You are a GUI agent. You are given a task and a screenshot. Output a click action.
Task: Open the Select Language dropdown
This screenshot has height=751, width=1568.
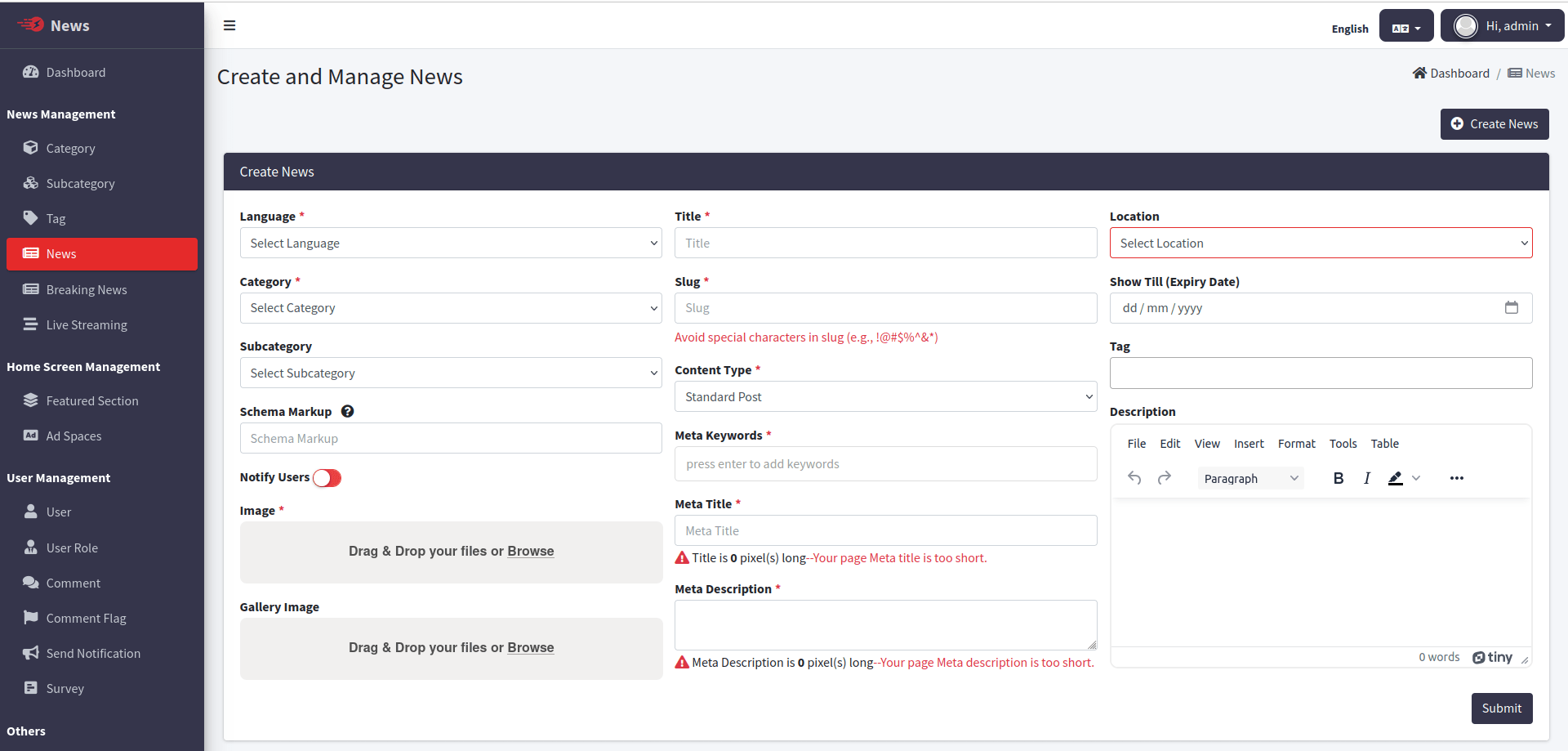pyautogui.click(x=450, y=244)
